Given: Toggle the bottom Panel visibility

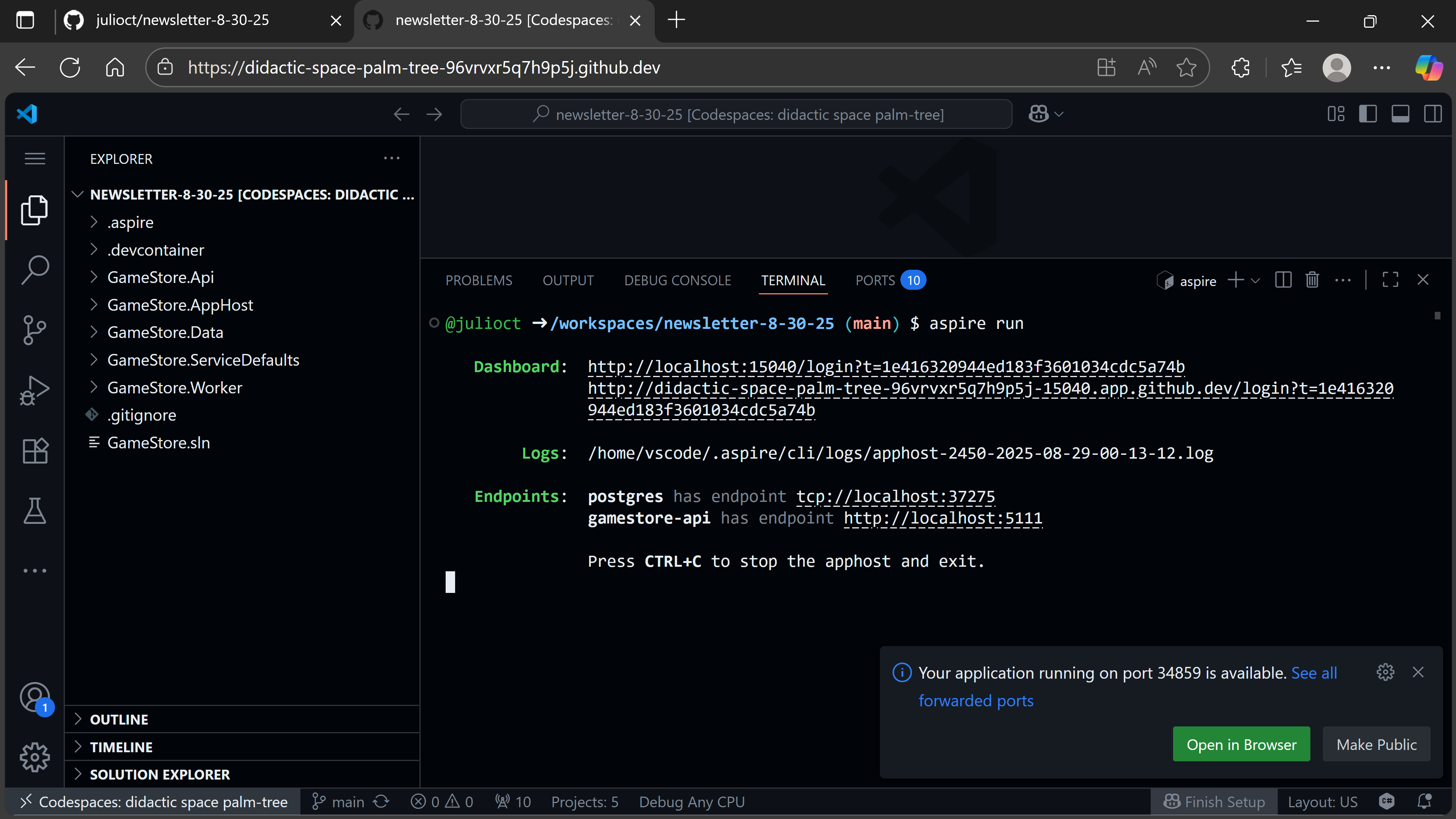Looking at the screenshot, I should (1400, 114).
